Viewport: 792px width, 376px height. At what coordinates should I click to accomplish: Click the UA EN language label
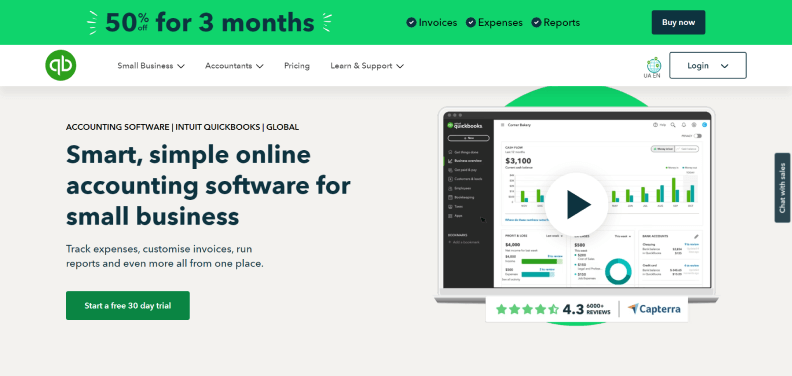click(x=652, y=76)
